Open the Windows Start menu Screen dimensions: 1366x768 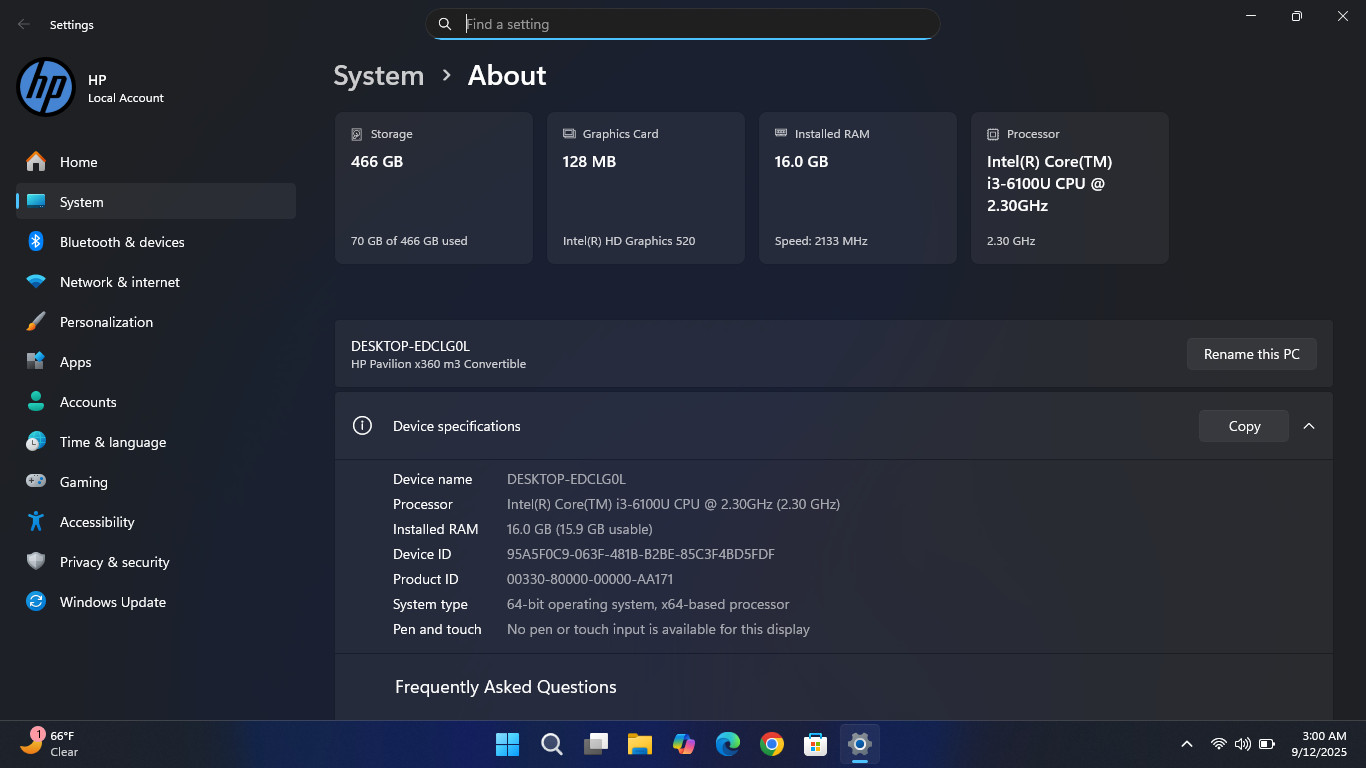pyautogui.click(x=508, y=744)
